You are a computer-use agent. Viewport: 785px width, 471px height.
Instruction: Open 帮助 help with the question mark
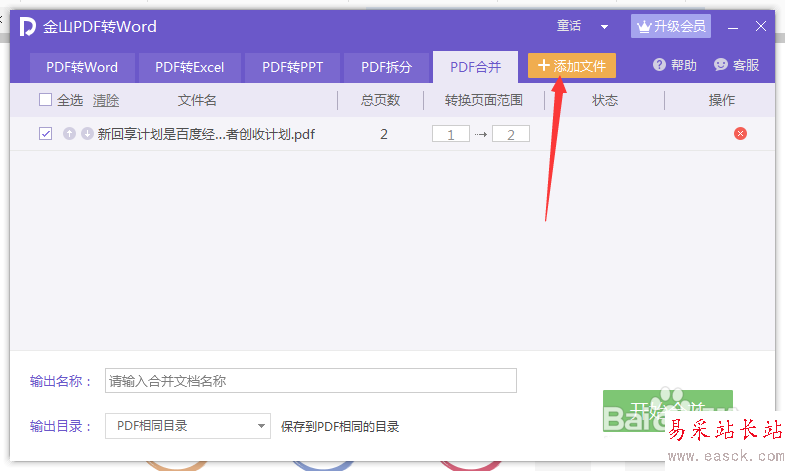click(x=674, y=65)
